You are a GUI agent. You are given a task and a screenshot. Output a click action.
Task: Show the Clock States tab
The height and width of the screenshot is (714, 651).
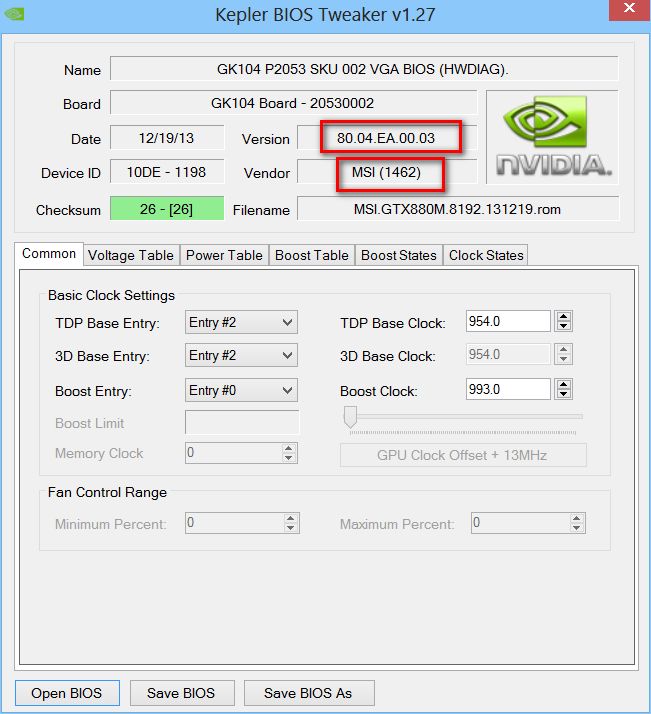pos(486,255)
